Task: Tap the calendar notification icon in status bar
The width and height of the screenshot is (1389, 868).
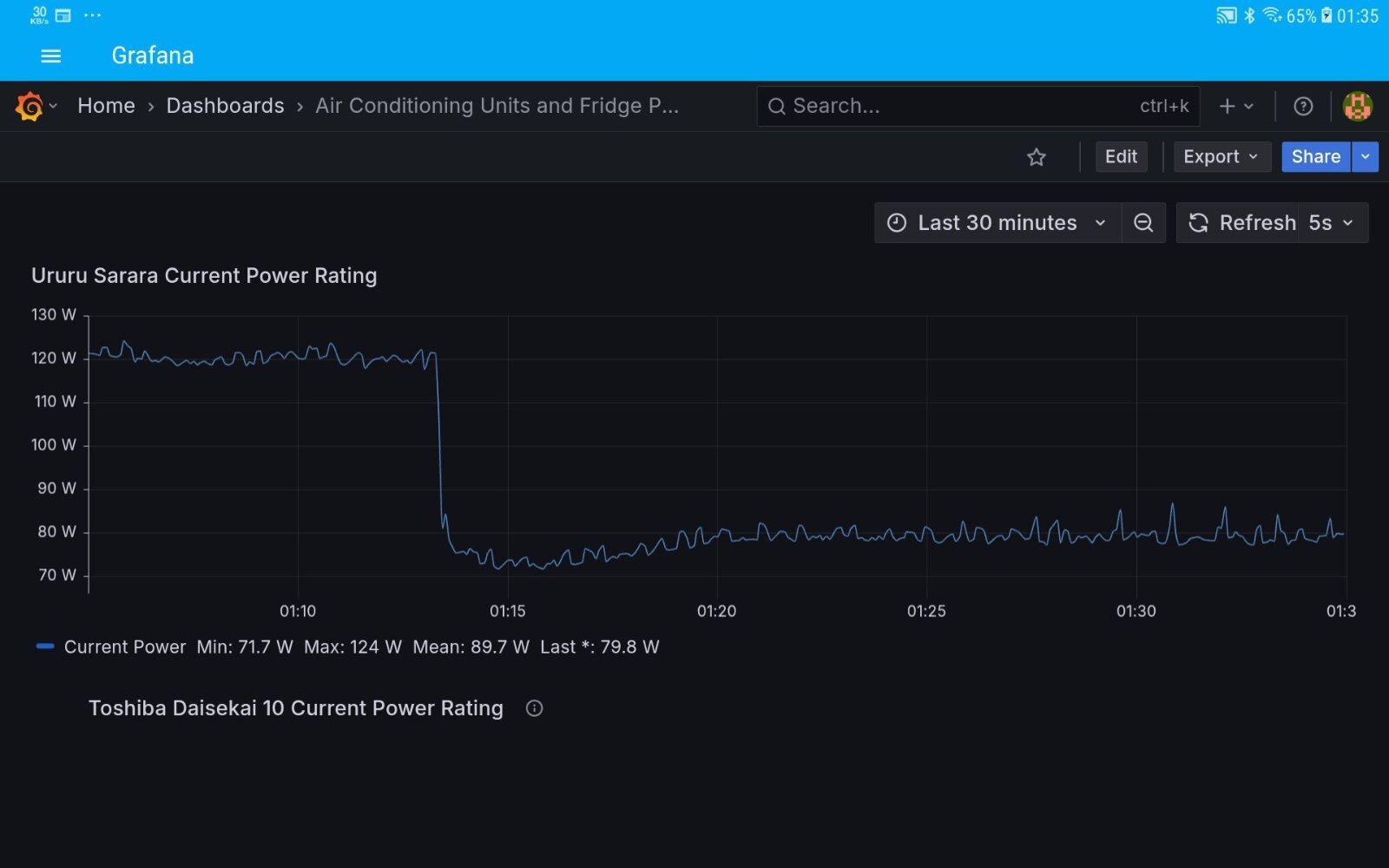Action: click(63, 16)
